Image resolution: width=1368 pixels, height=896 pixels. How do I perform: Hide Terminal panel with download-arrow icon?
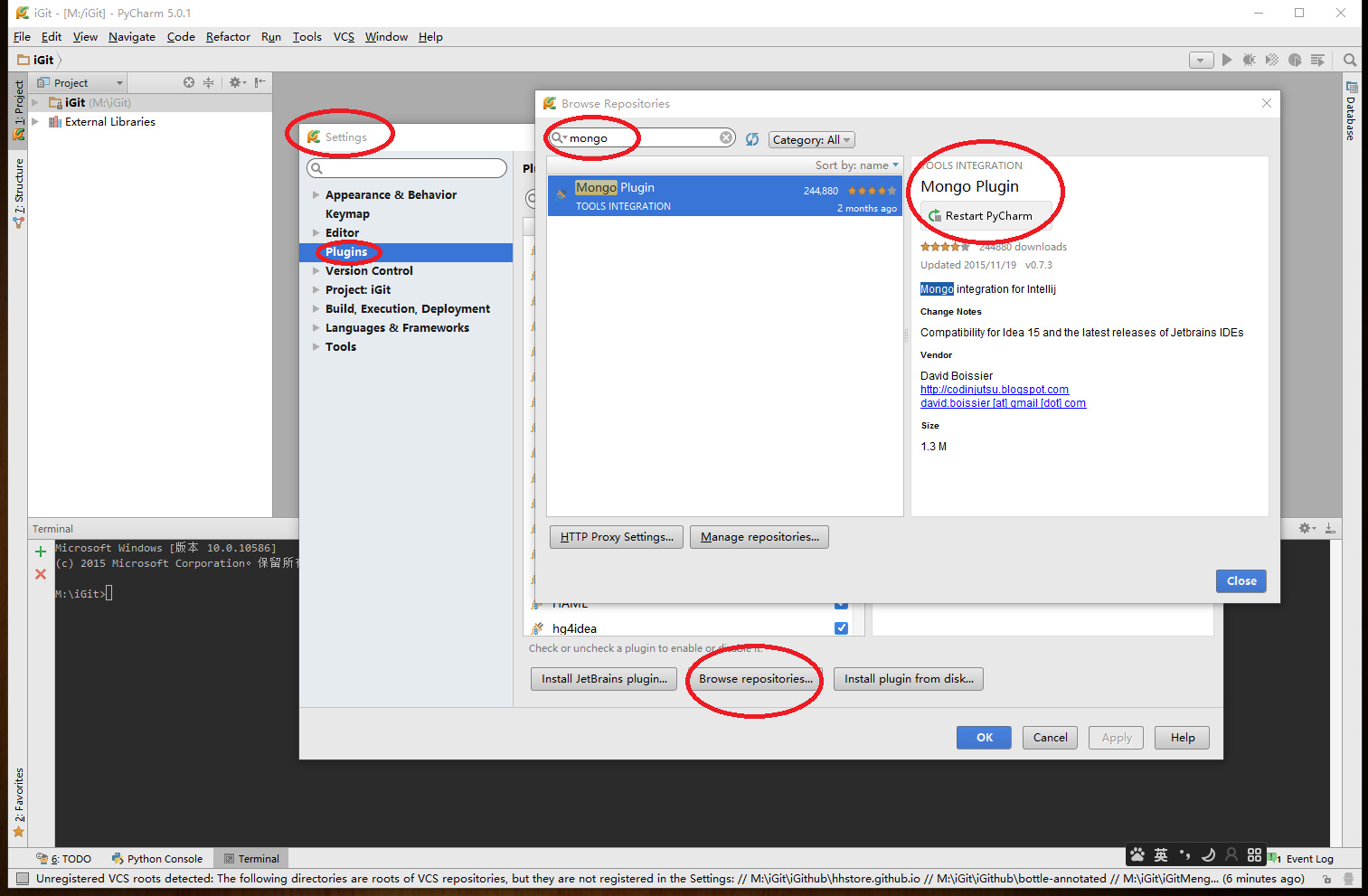coord(1330,528)
